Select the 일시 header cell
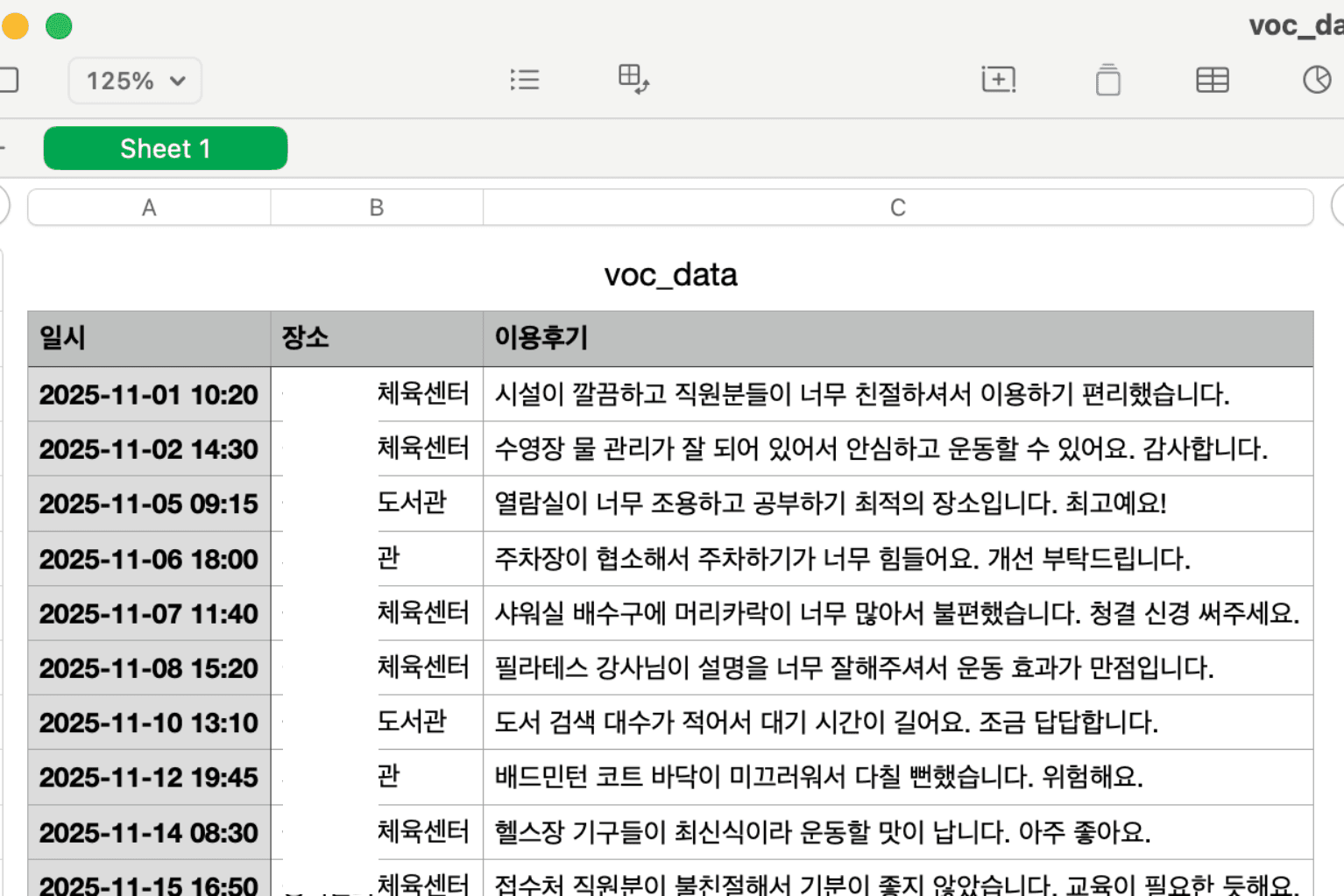This screenshot has height=896, width=1344. coord(149,338)
